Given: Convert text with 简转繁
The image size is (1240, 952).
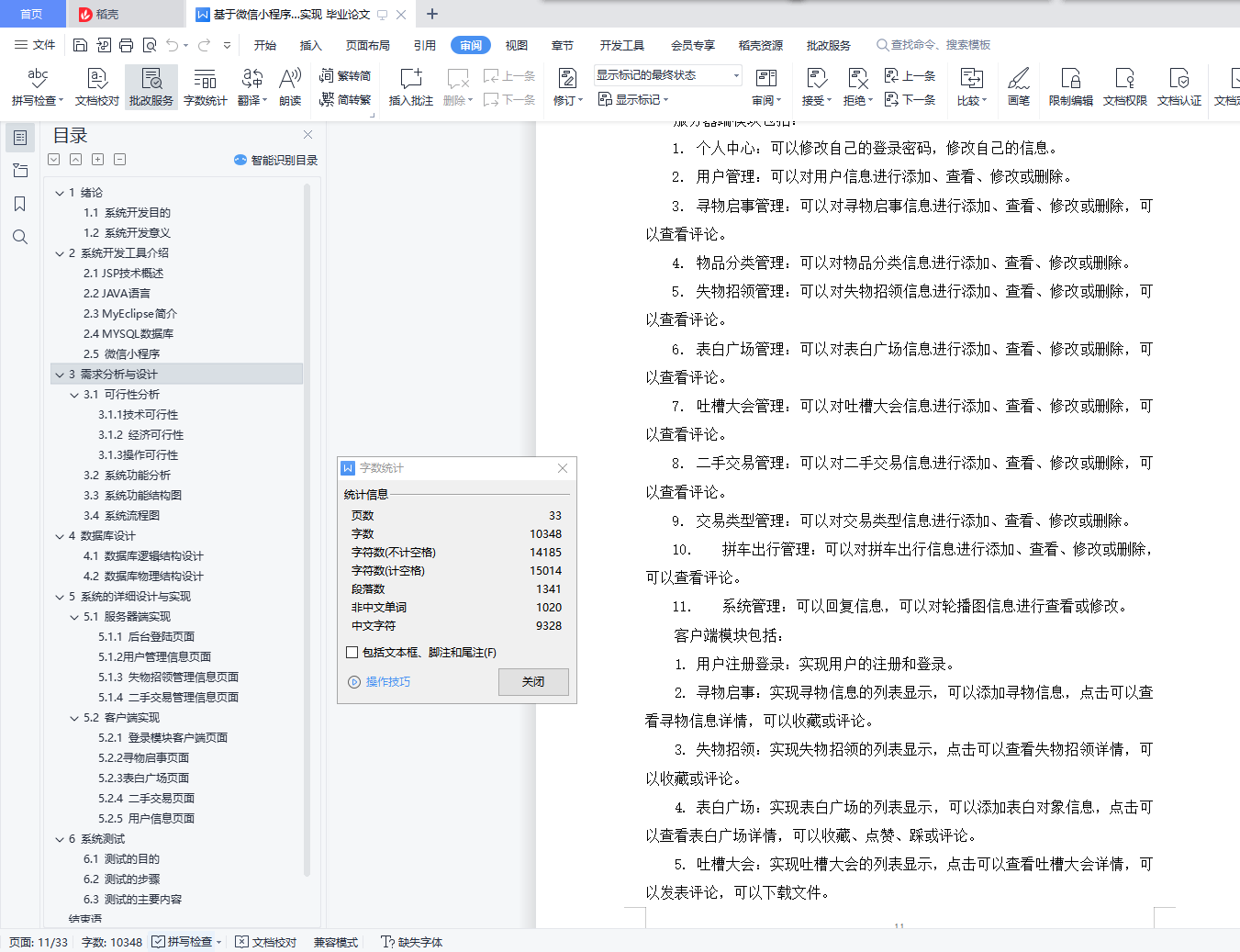Looking at the screenshot, I should [345, 99].
